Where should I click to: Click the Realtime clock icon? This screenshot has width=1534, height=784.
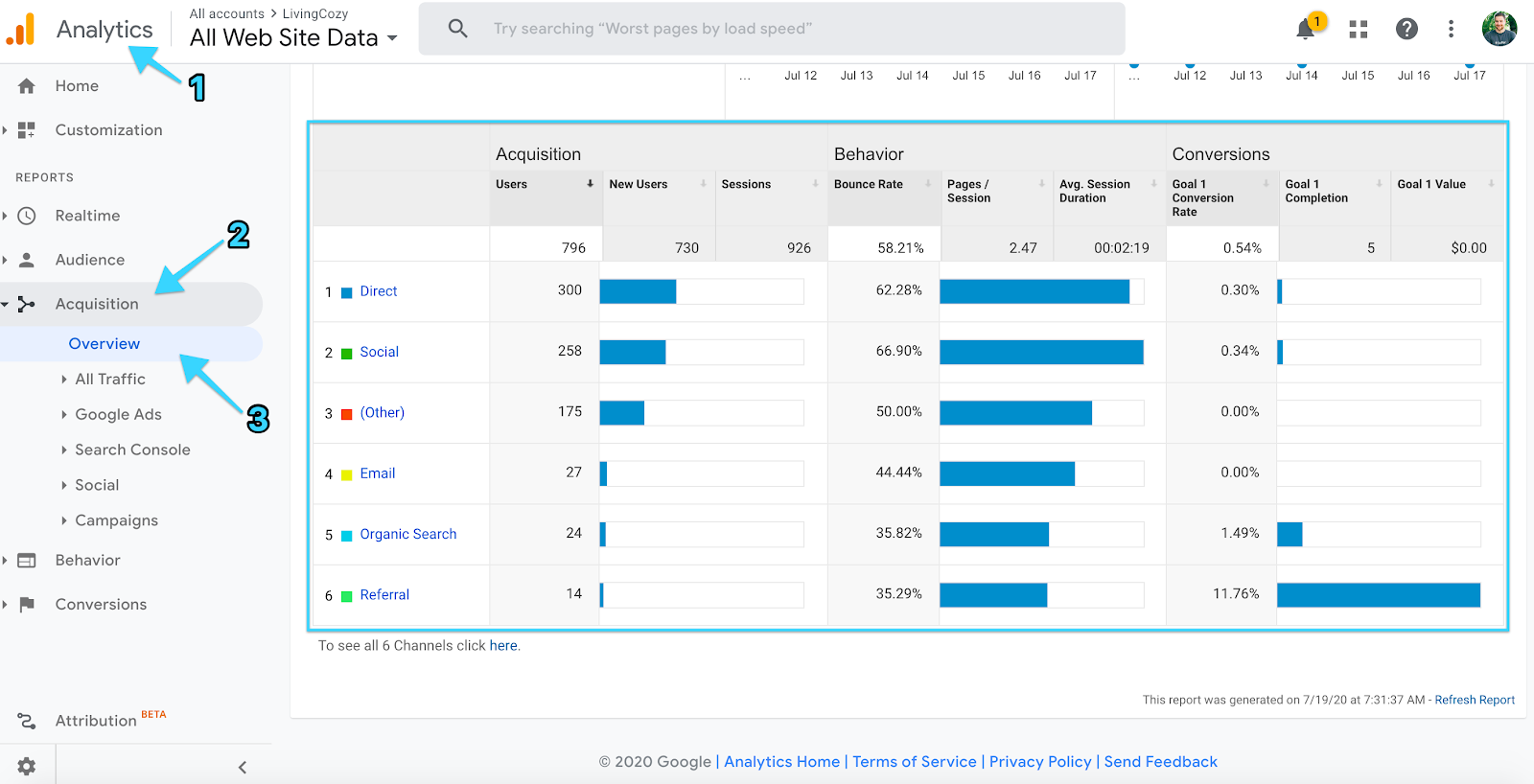pyautogui.click(x=27, y=216)
